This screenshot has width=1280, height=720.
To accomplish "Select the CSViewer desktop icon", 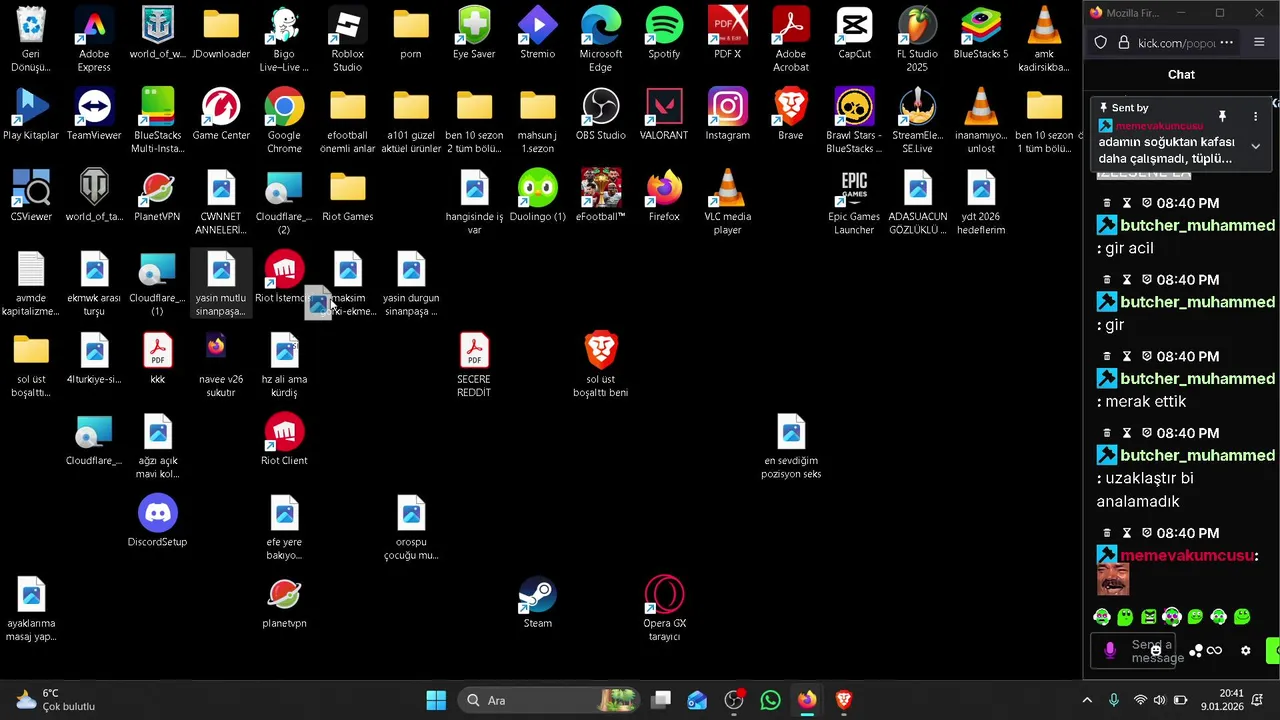I will (x=31, y=195).
